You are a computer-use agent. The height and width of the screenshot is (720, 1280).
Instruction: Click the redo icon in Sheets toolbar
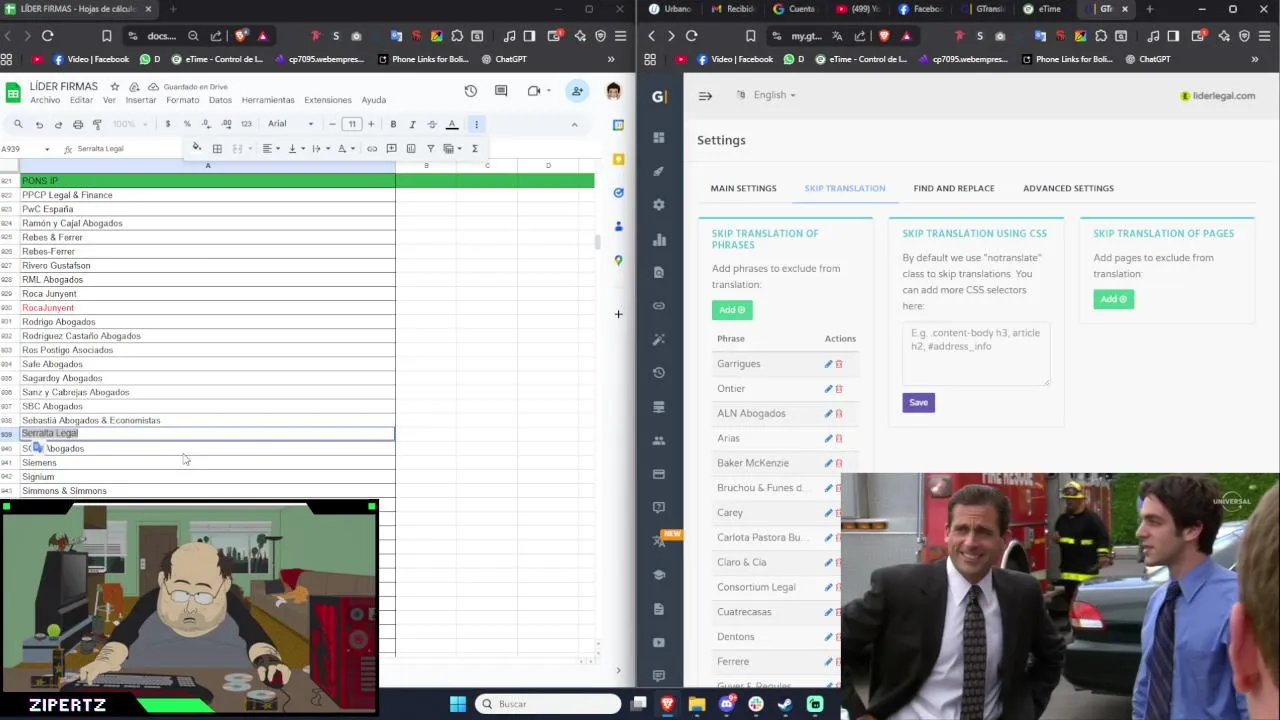tap(58, 124)
